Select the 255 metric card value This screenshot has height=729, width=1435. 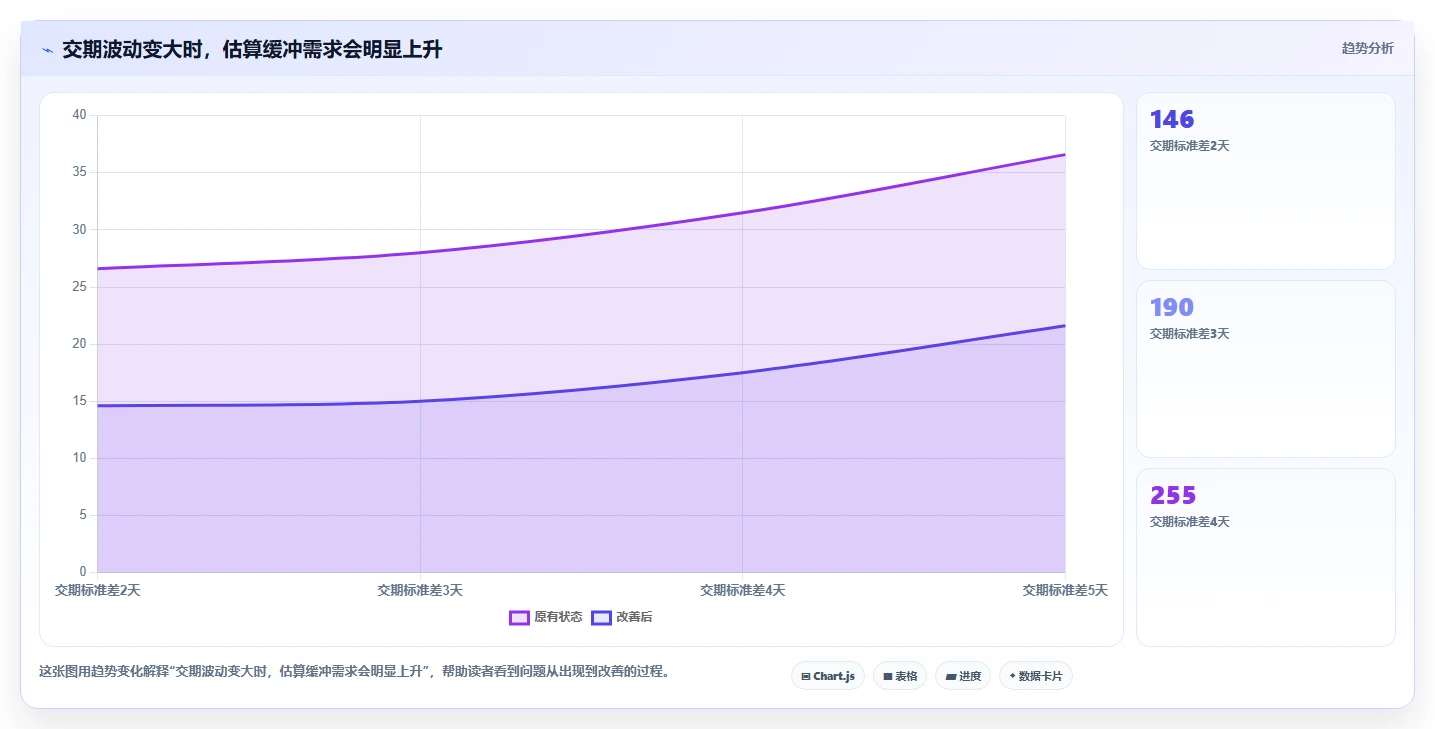[1173, 496]
